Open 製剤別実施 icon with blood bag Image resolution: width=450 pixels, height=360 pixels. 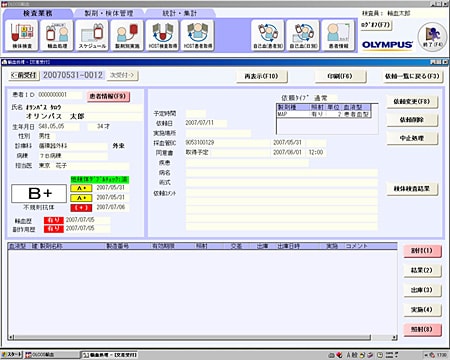pyautogui.click(x=127, y=35)
